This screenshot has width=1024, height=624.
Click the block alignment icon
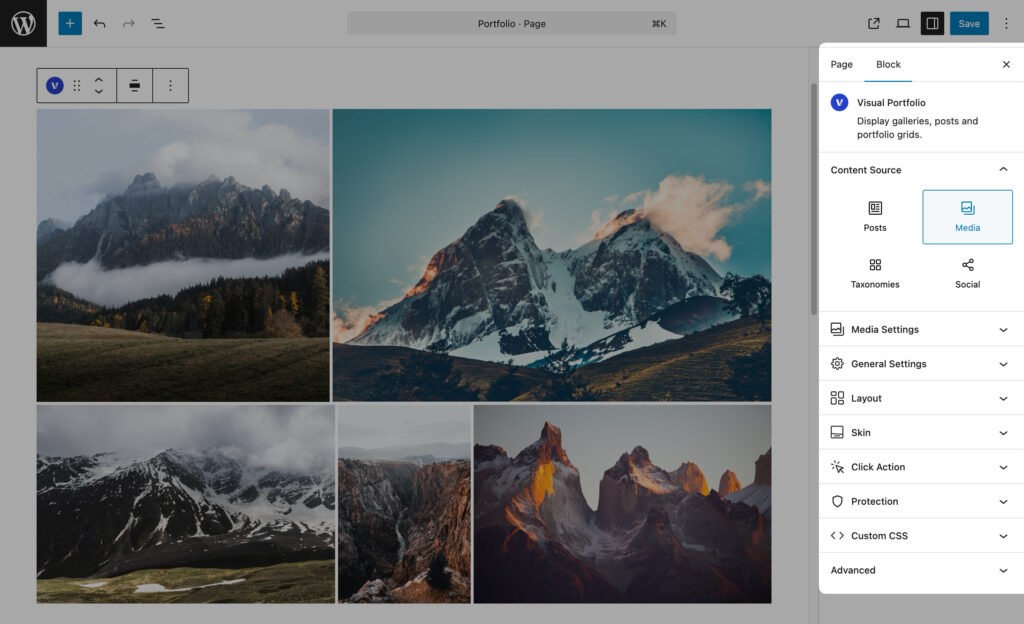point(135,86)
